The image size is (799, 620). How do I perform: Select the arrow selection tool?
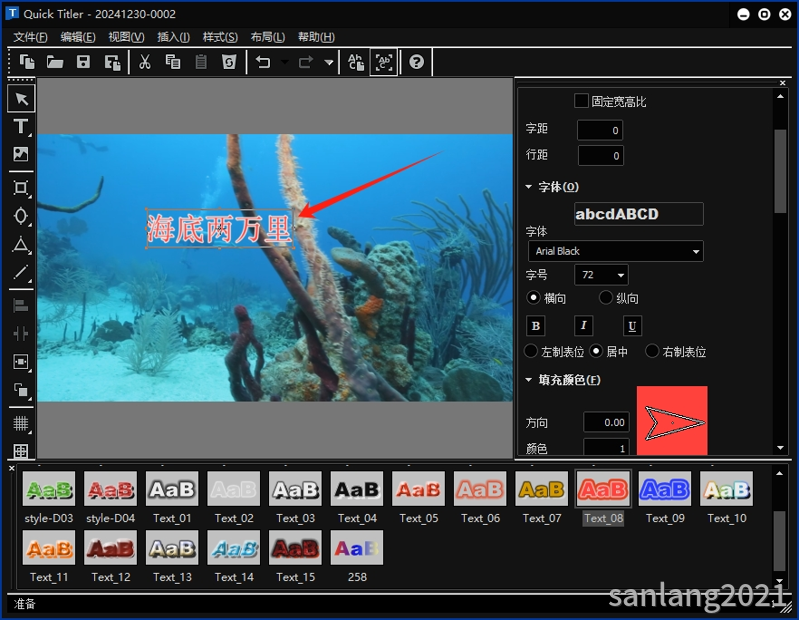(21, 98)
